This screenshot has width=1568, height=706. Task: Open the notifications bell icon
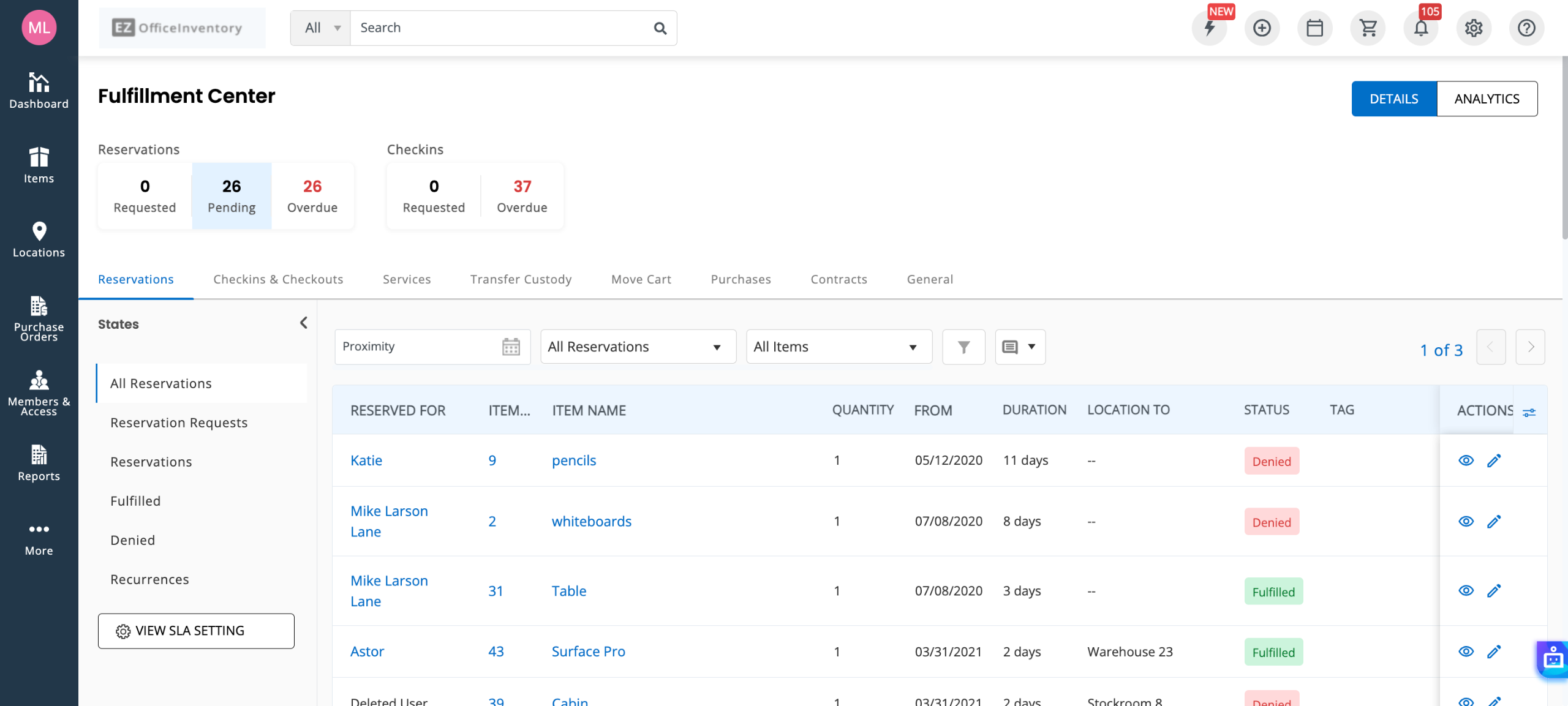[x=1420, y=28]
